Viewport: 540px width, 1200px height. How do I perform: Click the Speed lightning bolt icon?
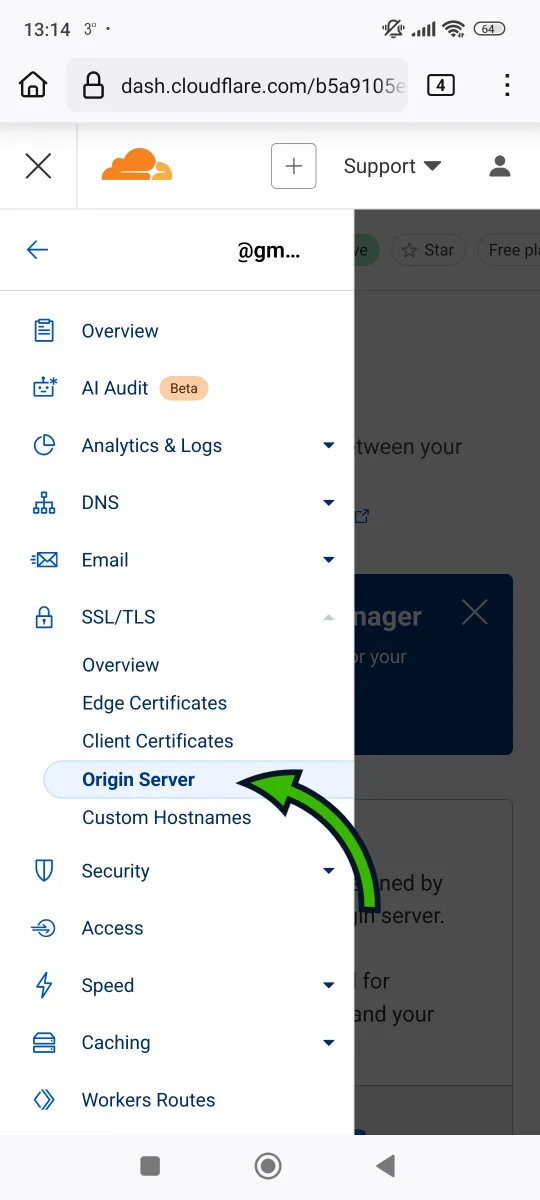click(44, 985)
